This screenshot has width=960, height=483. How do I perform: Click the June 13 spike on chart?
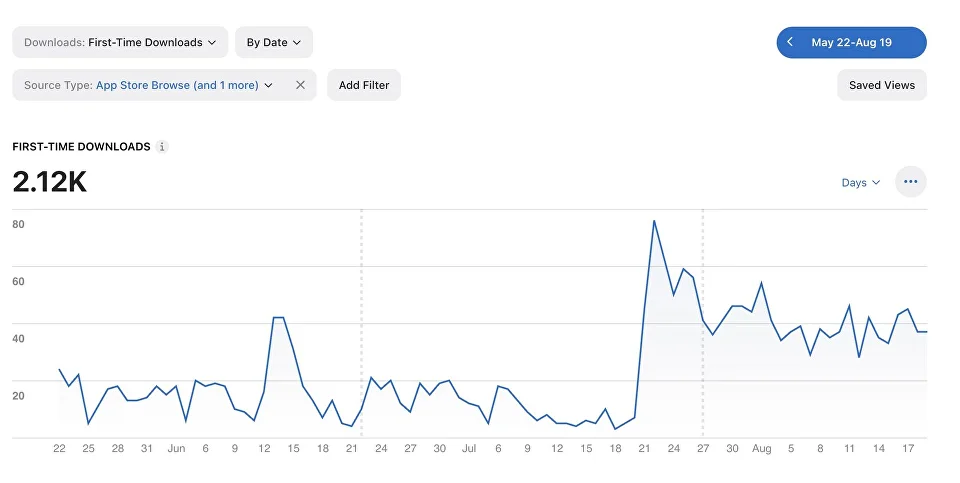[x=278, y=317]
